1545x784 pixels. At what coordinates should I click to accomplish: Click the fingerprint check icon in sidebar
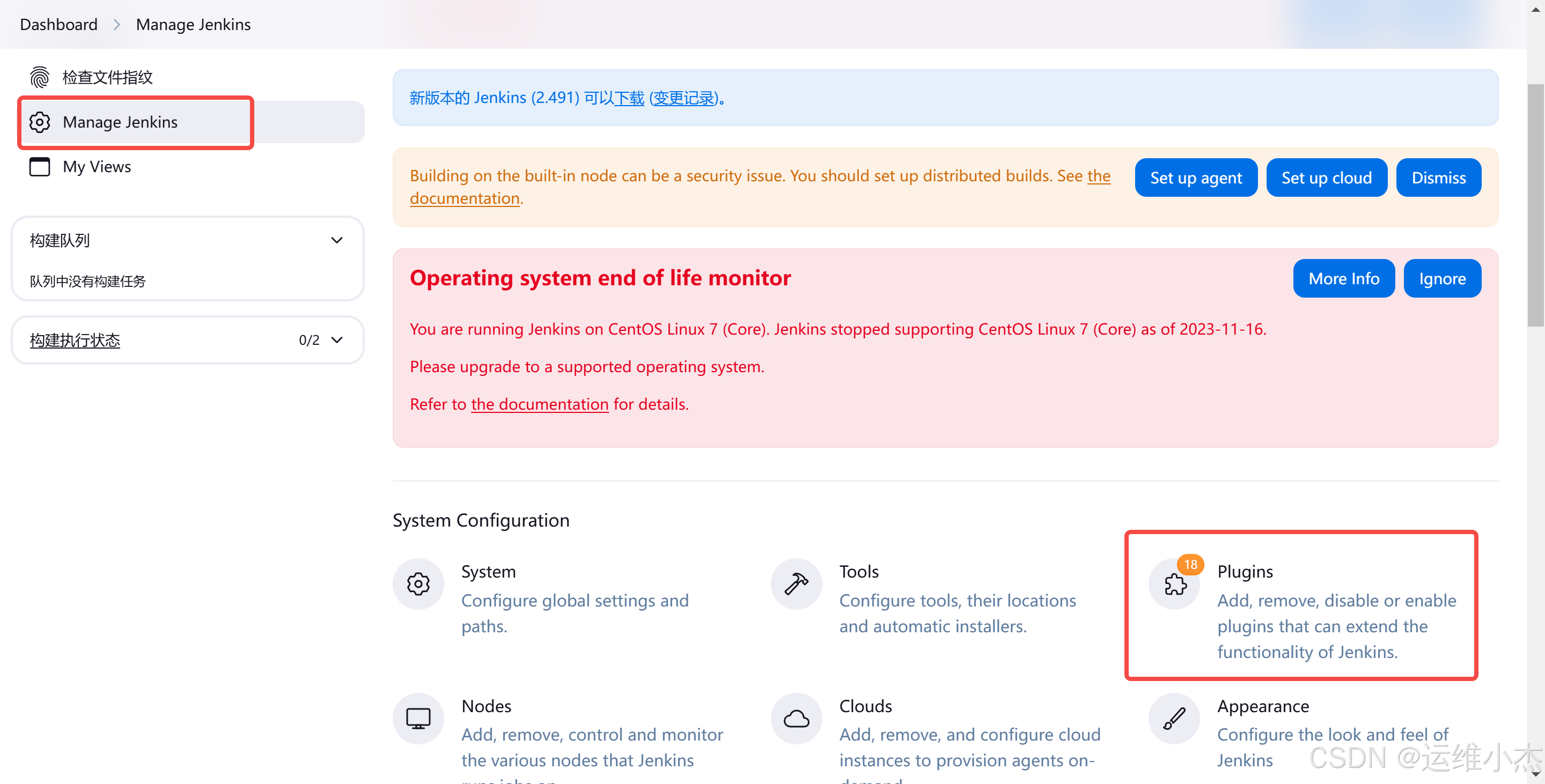(40, 77)
